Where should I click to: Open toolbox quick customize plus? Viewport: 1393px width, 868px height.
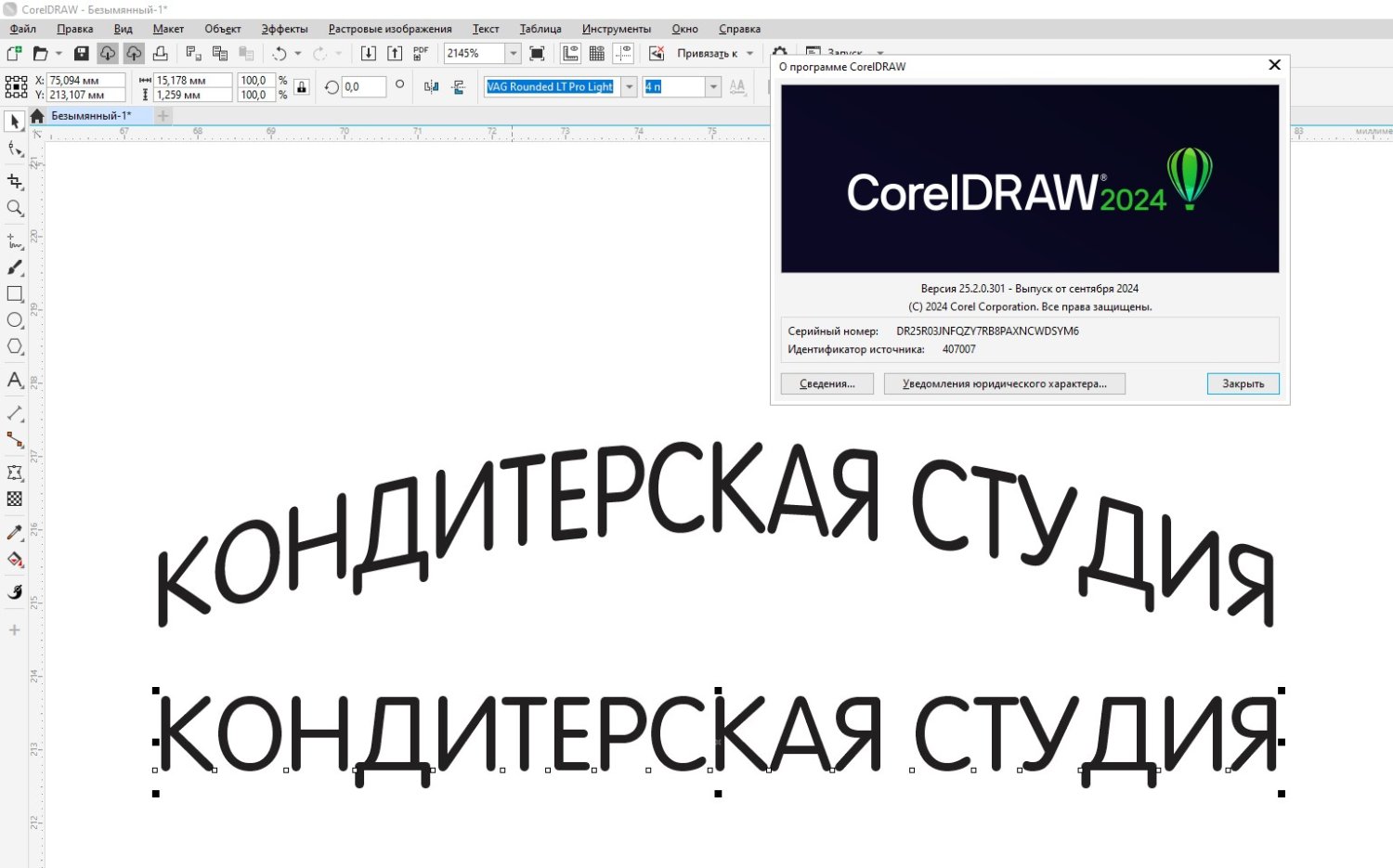(15, 630)
